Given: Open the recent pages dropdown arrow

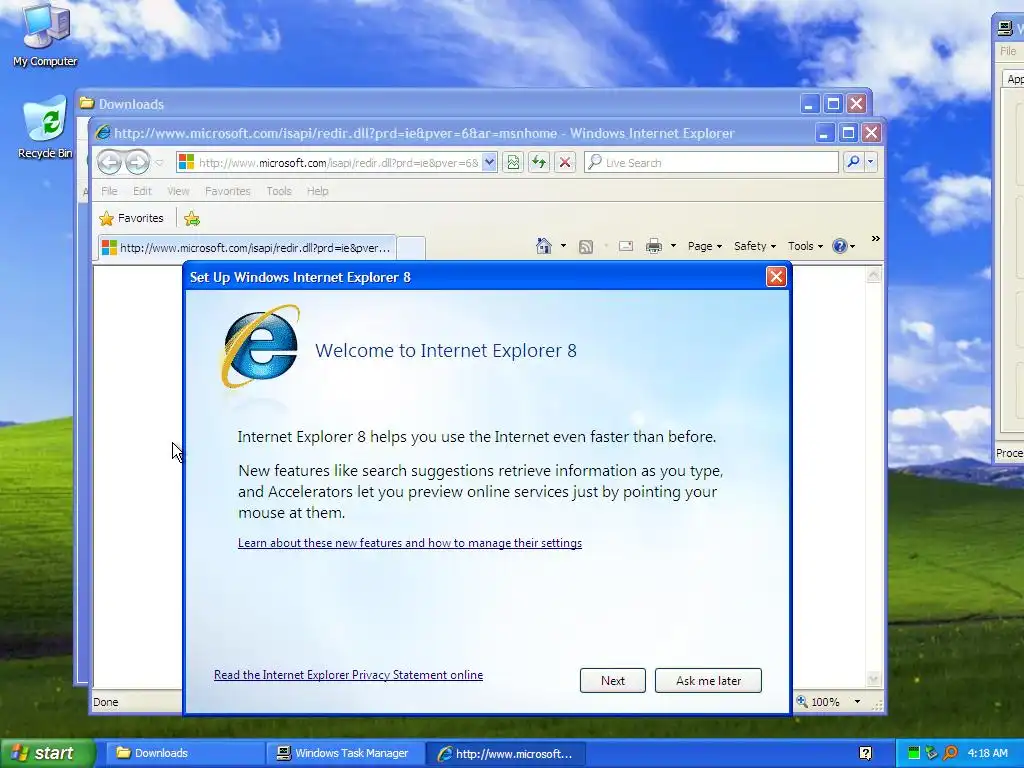Looking at the screenshot, I should 159,163.
